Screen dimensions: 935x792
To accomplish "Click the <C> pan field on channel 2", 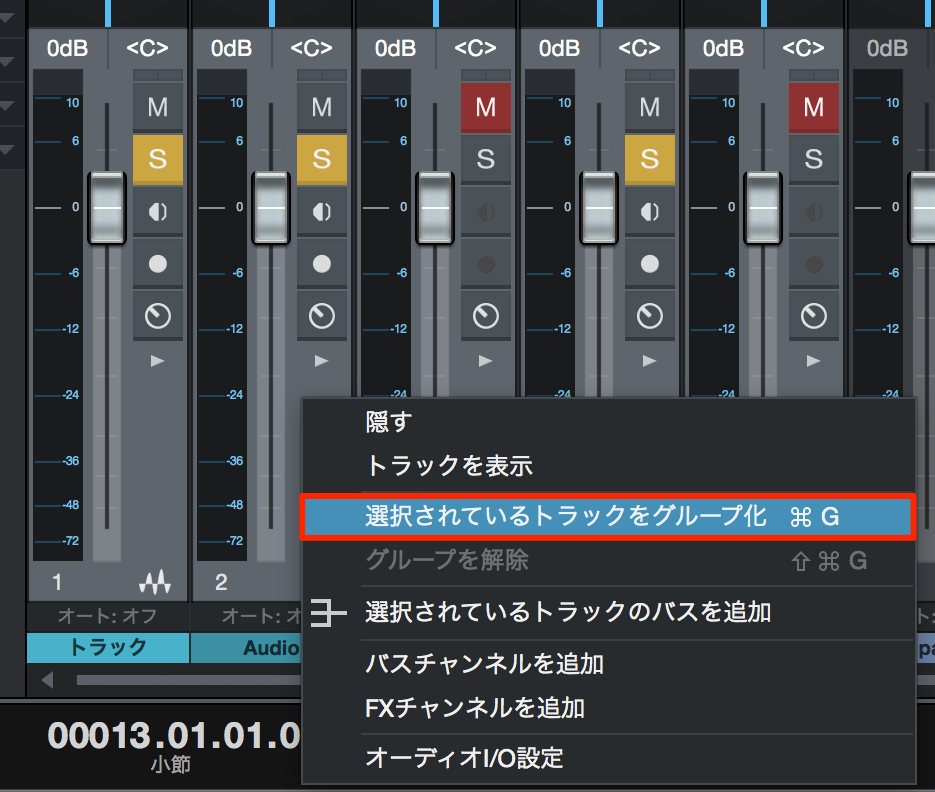I will pos(312,48).
